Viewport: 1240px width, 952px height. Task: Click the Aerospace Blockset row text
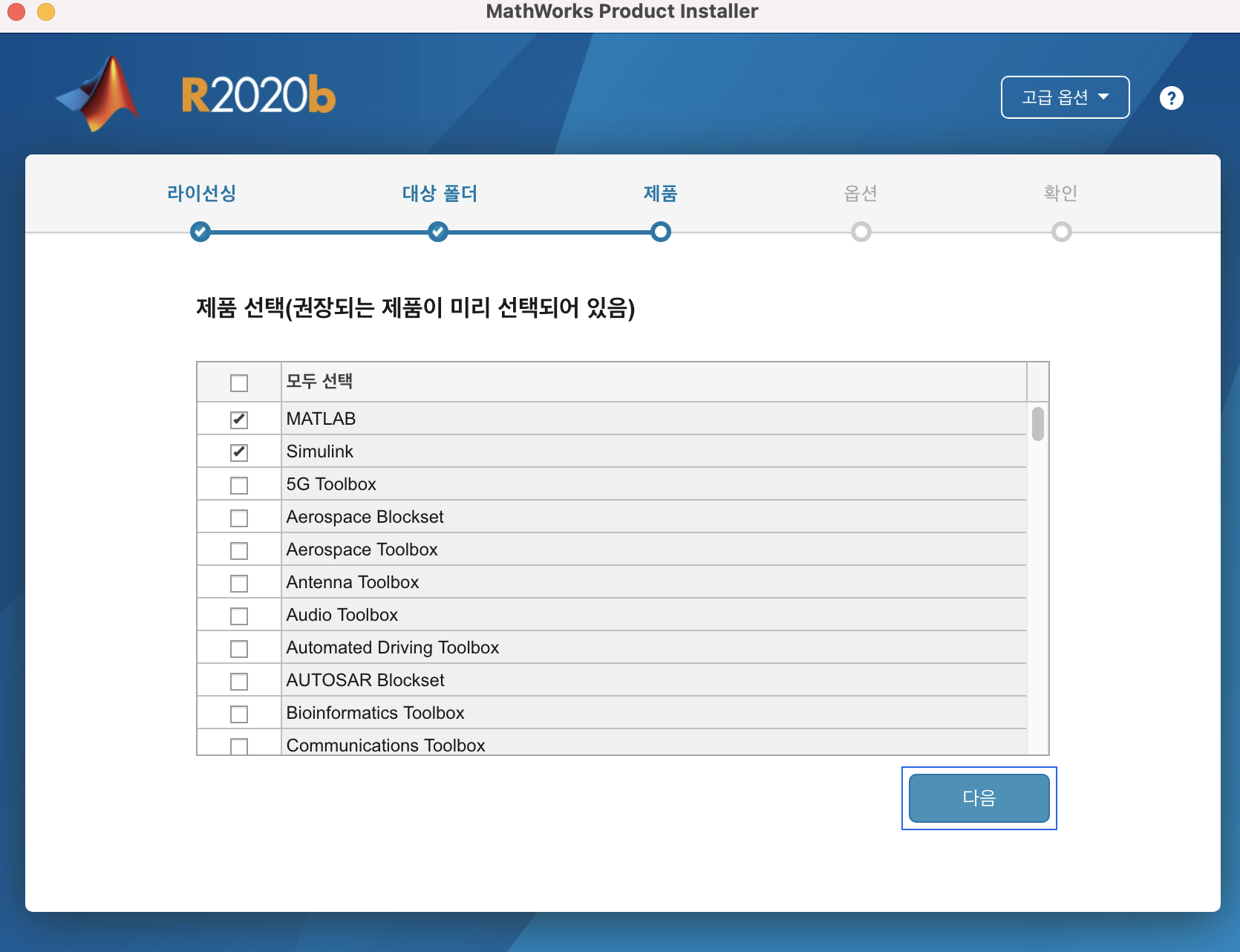click(x=365, y=517)
